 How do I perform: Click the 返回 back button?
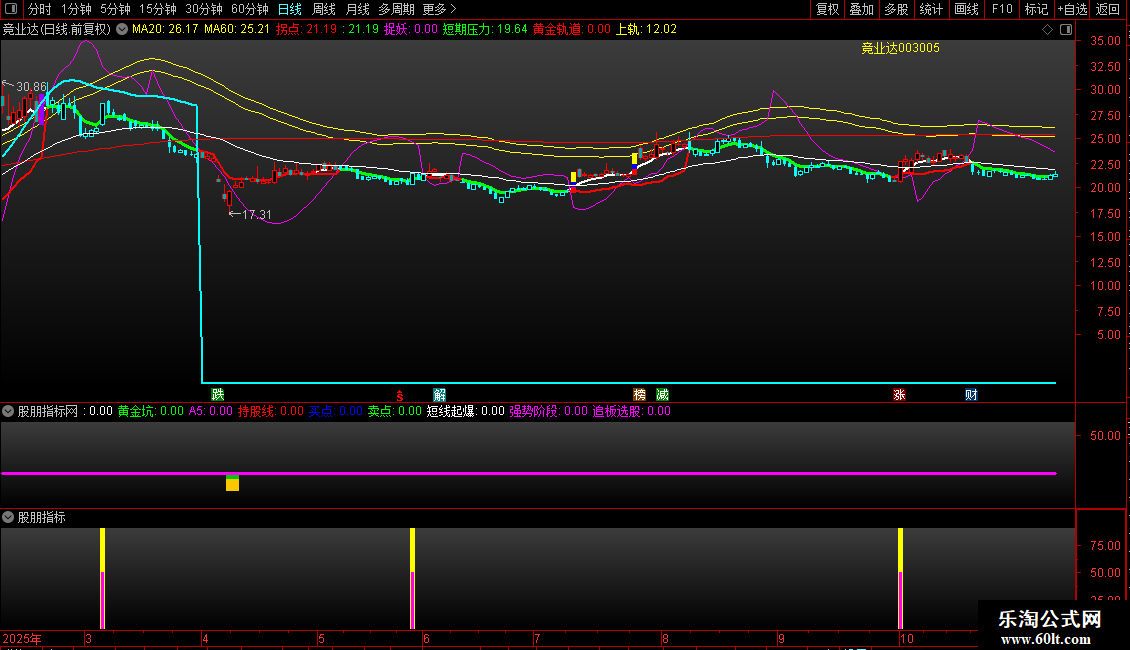(x=1108, y=9)
